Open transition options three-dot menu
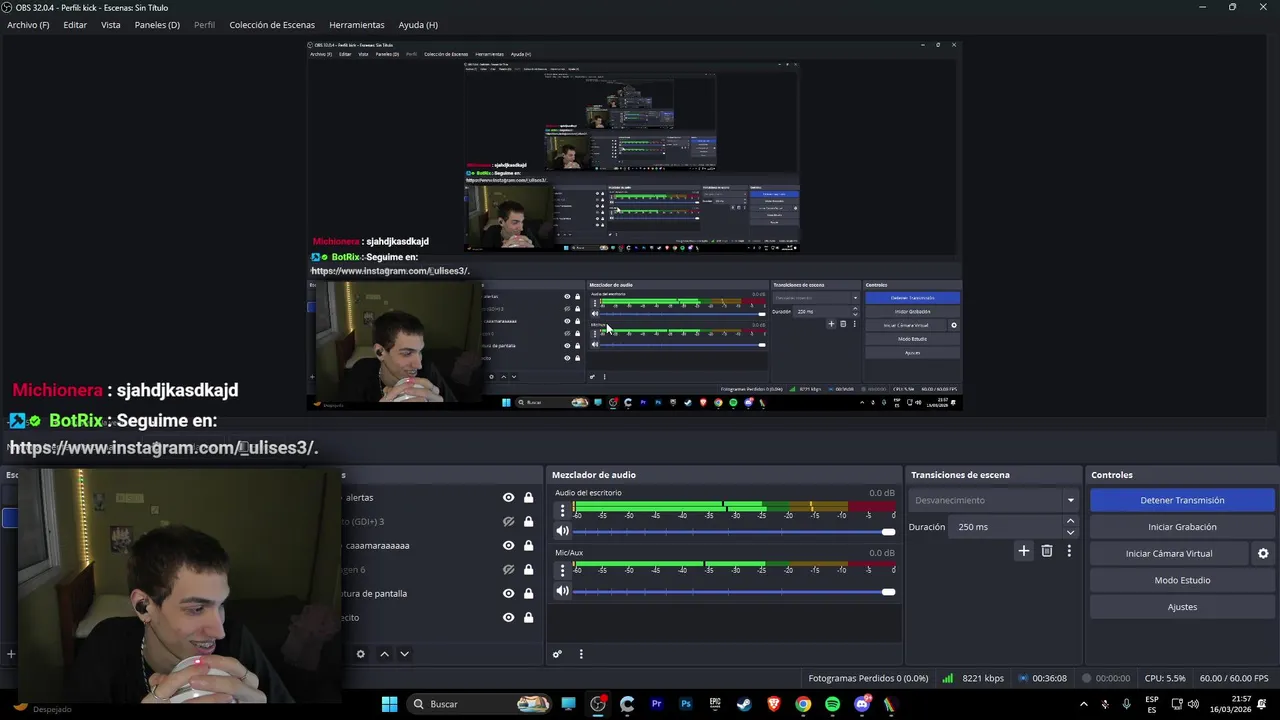Image resolution: width=1280 pixels, height=720 pixels. point(1069,551)
